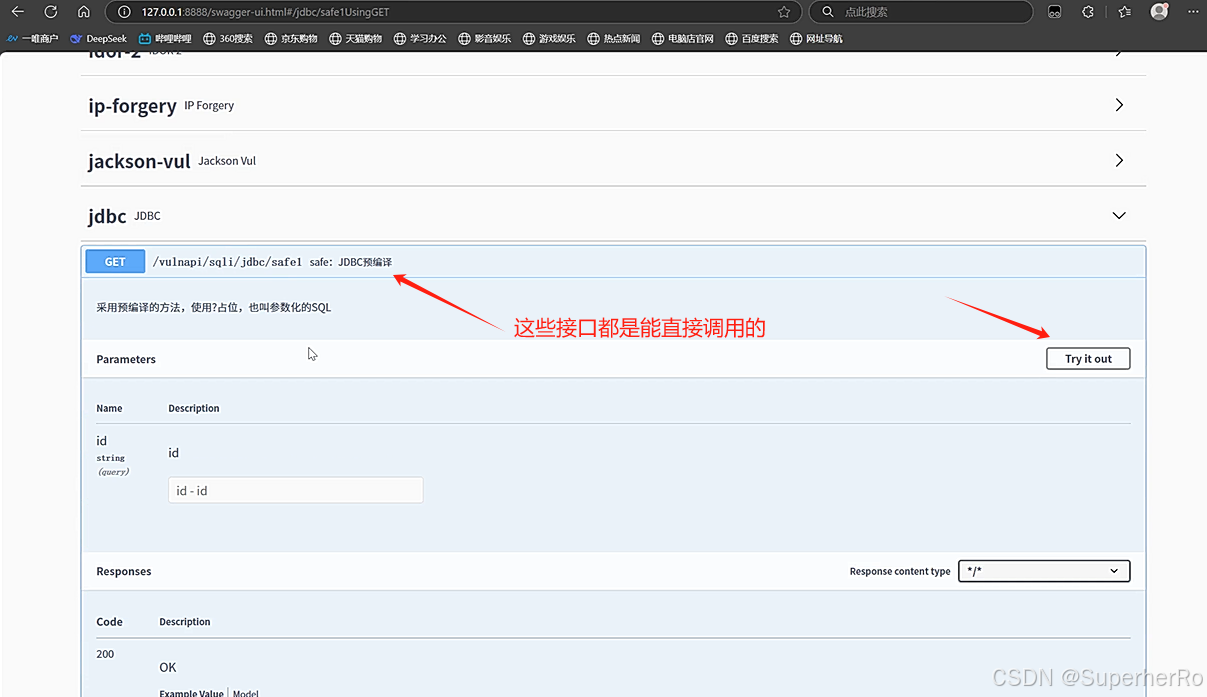1207x697 pixels.
Task: Open the user profile avatar
Action: coord(1159,12)
